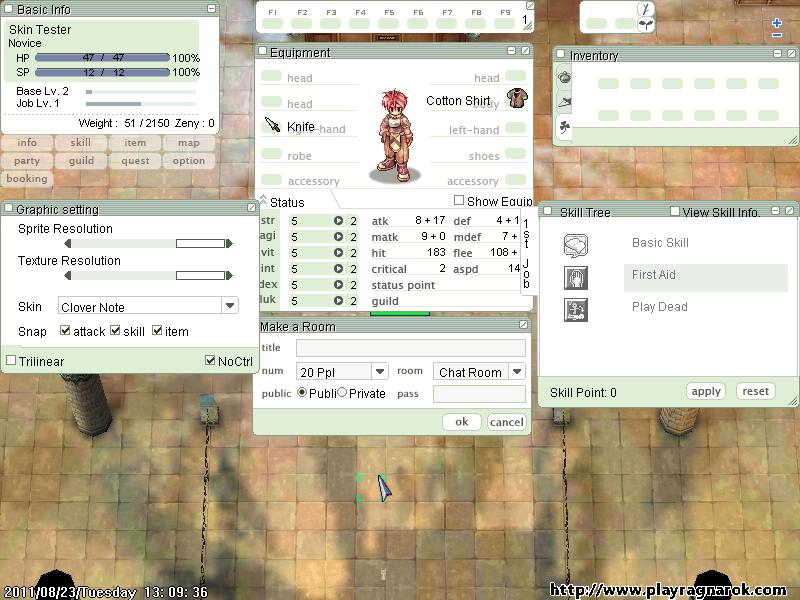The height and width of the screenshot is (600, 800).
Task: Click the room pass input field
Action: pyautogui.click(x=479, y=393)
